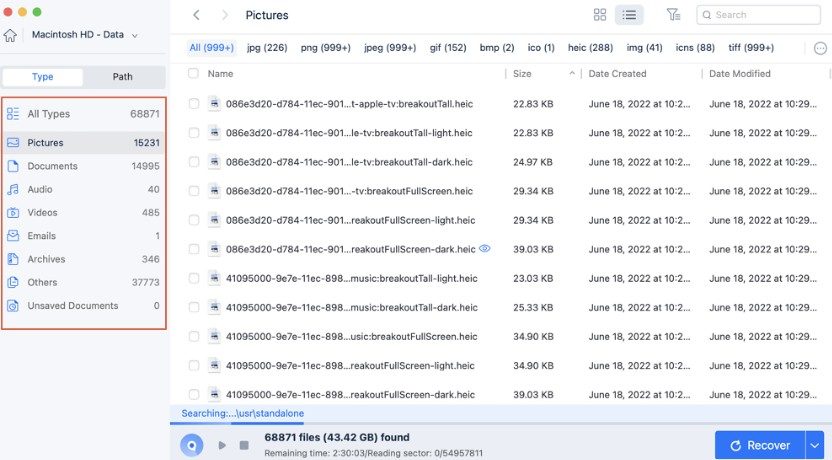Select Documents category in sidebar
Image resolution: width=832 pixels, height=460 pixels.
83,166
